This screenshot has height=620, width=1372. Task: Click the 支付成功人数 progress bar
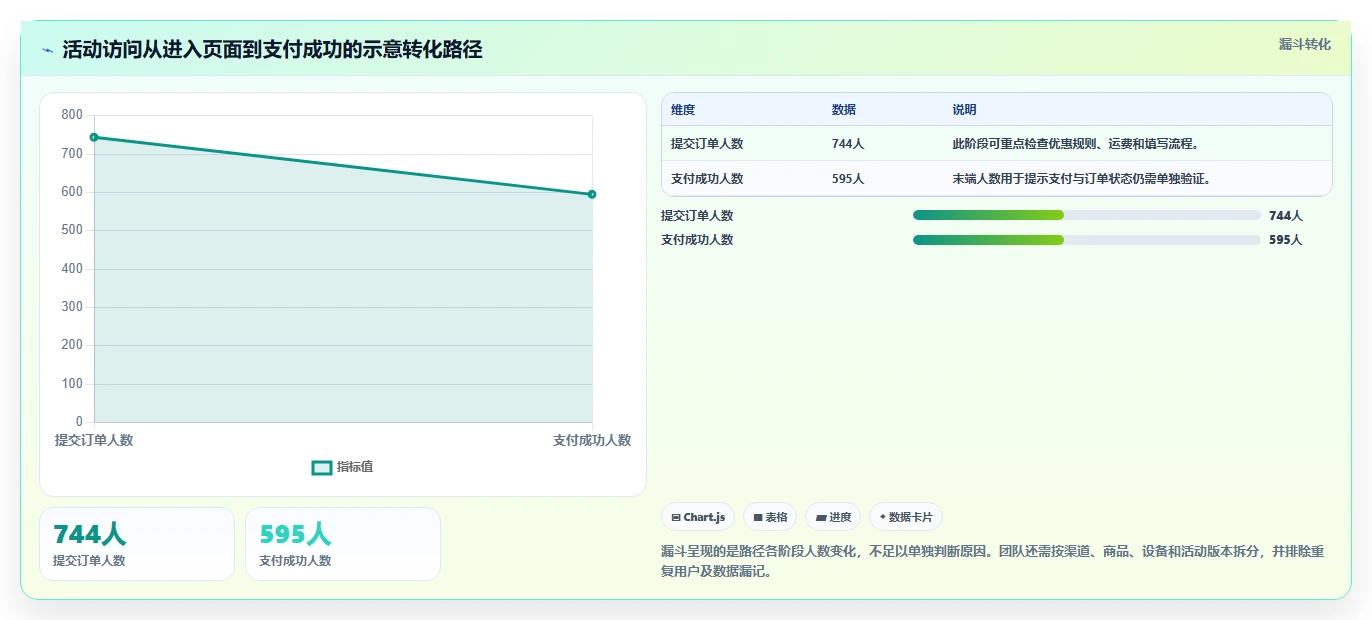tap(1086, 240)
